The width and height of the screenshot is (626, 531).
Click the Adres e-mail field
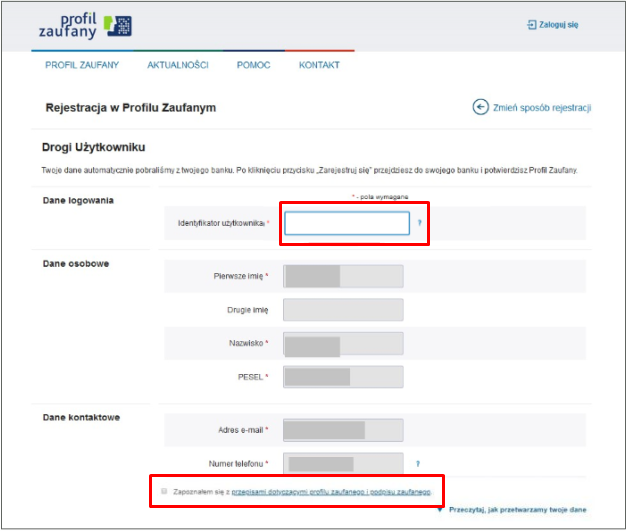[x=343, y=430]
